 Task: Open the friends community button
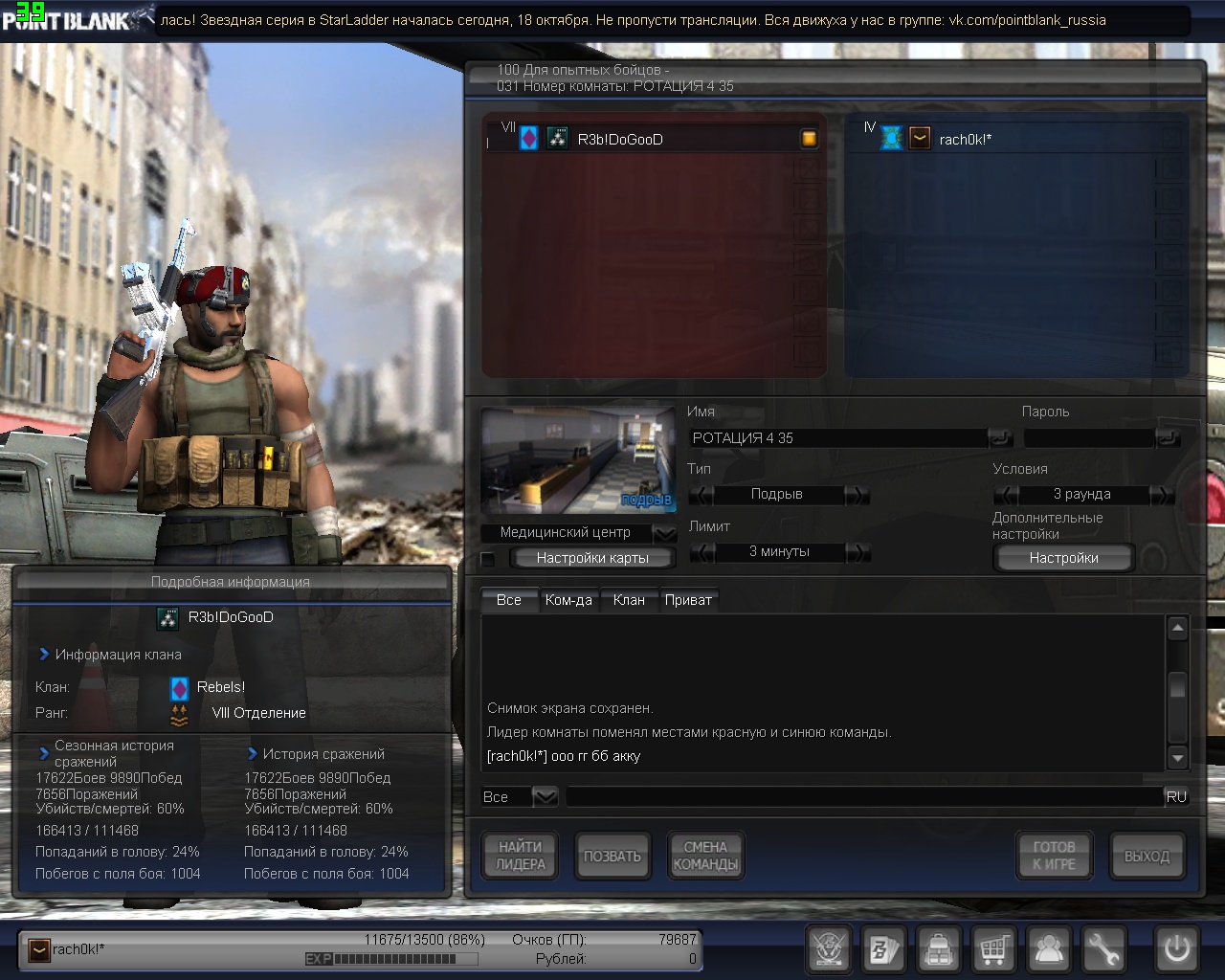pos(1049,949)
